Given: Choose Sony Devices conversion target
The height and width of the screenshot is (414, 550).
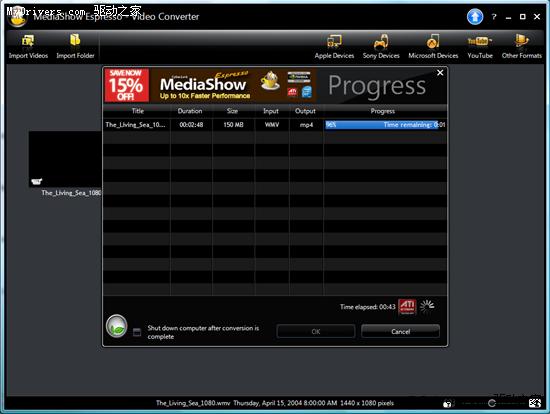Looking at the screenshot, I should (x=381, y=46).
